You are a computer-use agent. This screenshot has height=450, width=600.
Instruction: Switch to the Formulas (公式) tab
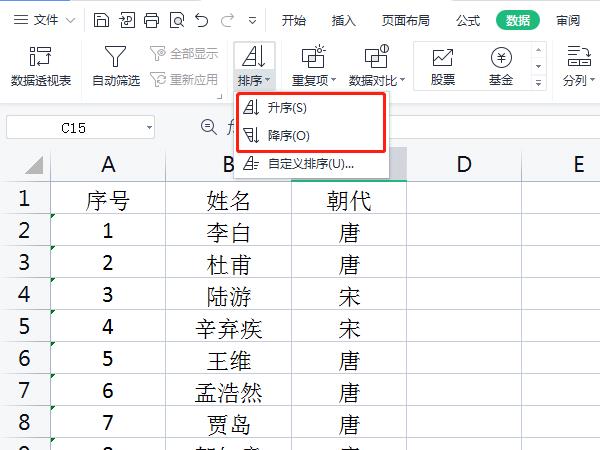467,20
